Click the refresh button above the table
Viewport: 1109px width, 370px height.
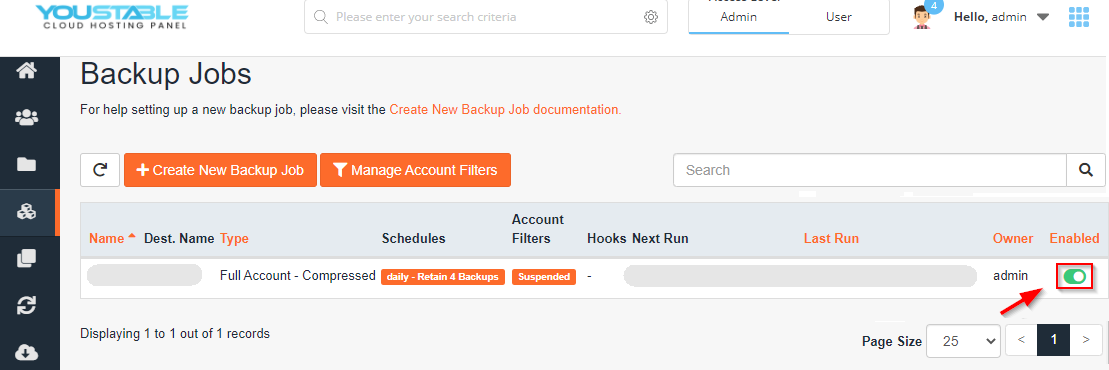pos(100,170)
